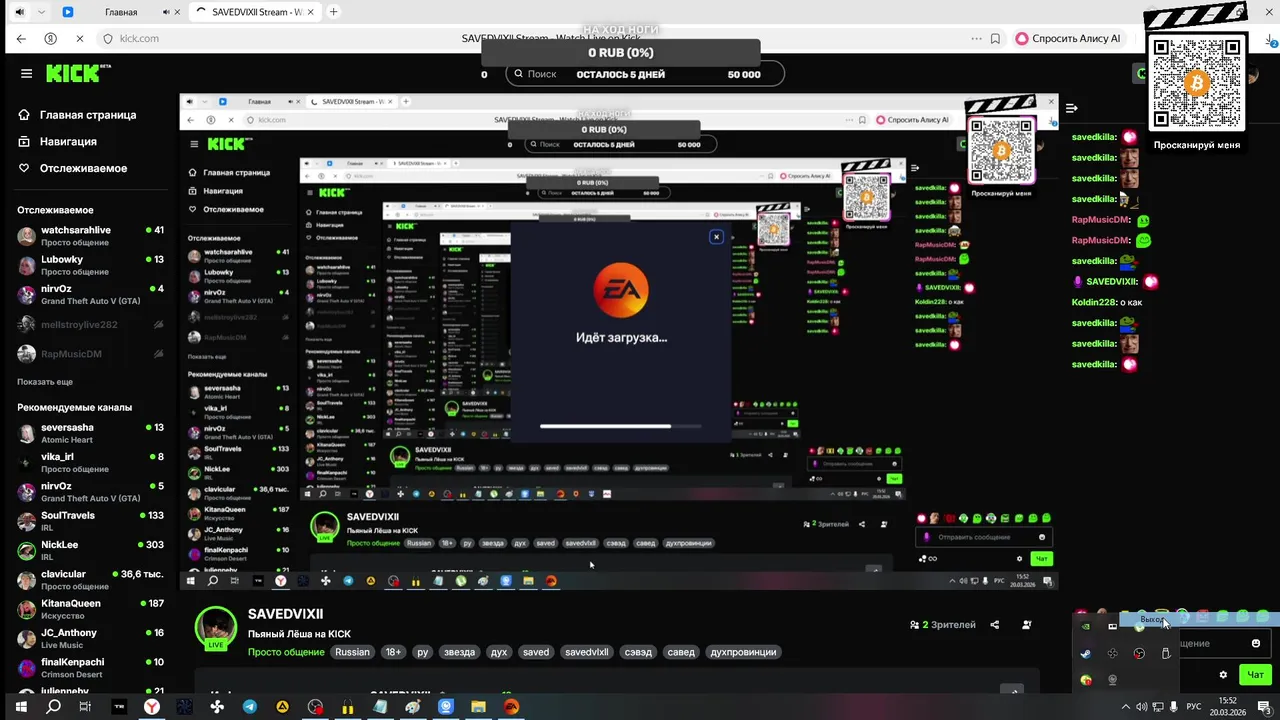
Task: Bookmark this page
Action: coord(995,38)
